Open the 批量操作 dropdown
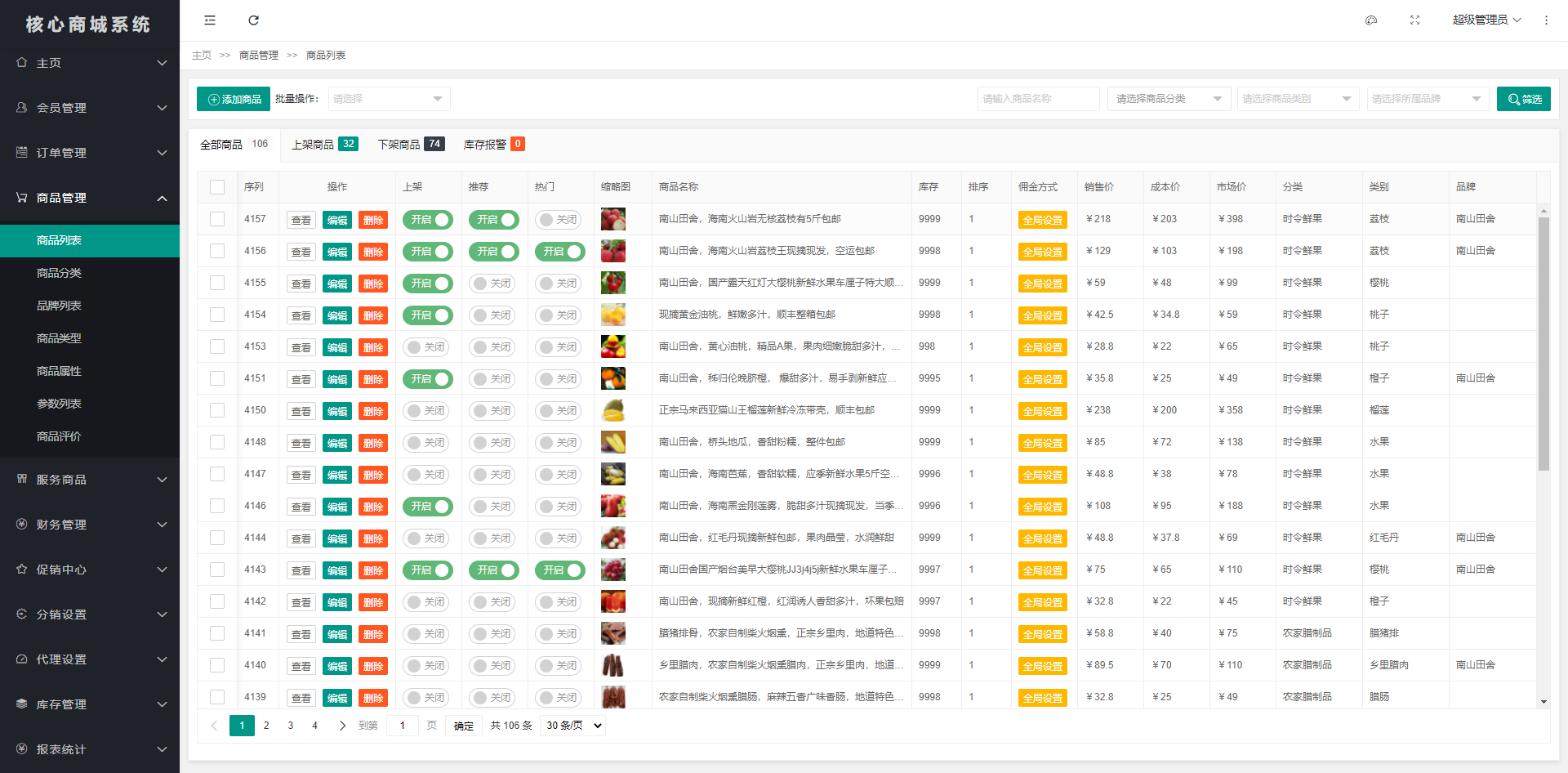 coord(390,99)
